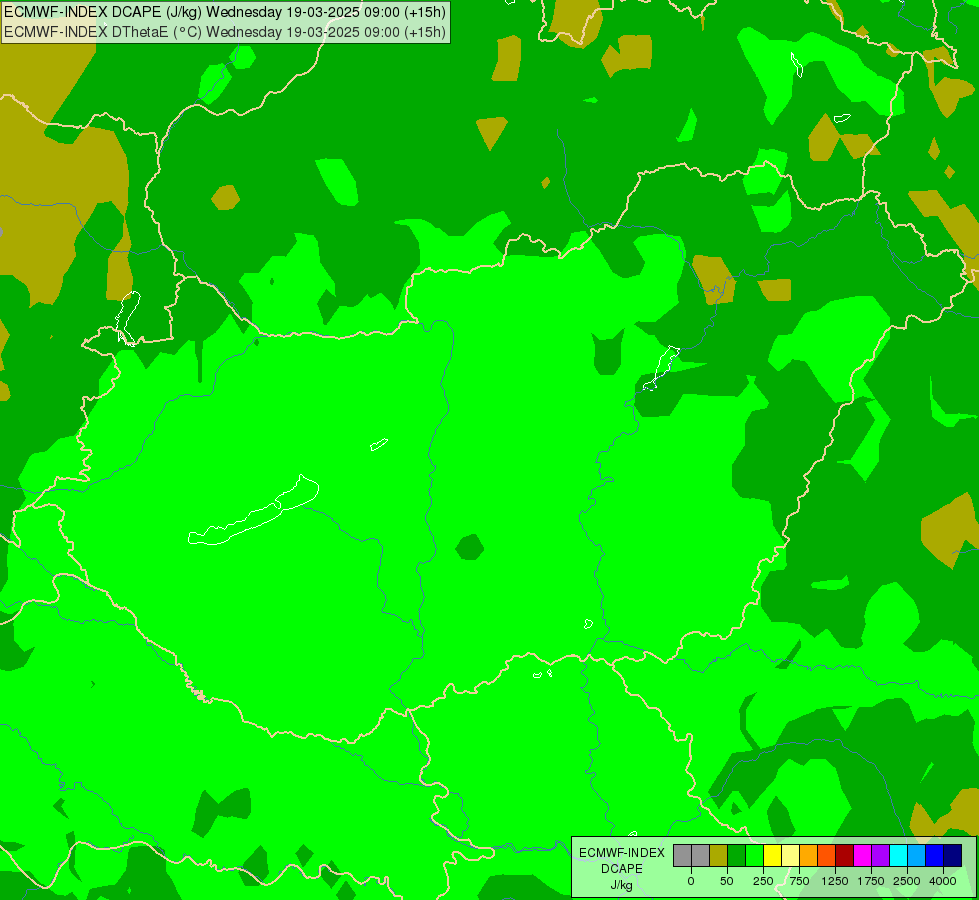Click the 'DCAPE' label in the legend
This screenshot has width=979, height=900.
click(622, 869)
